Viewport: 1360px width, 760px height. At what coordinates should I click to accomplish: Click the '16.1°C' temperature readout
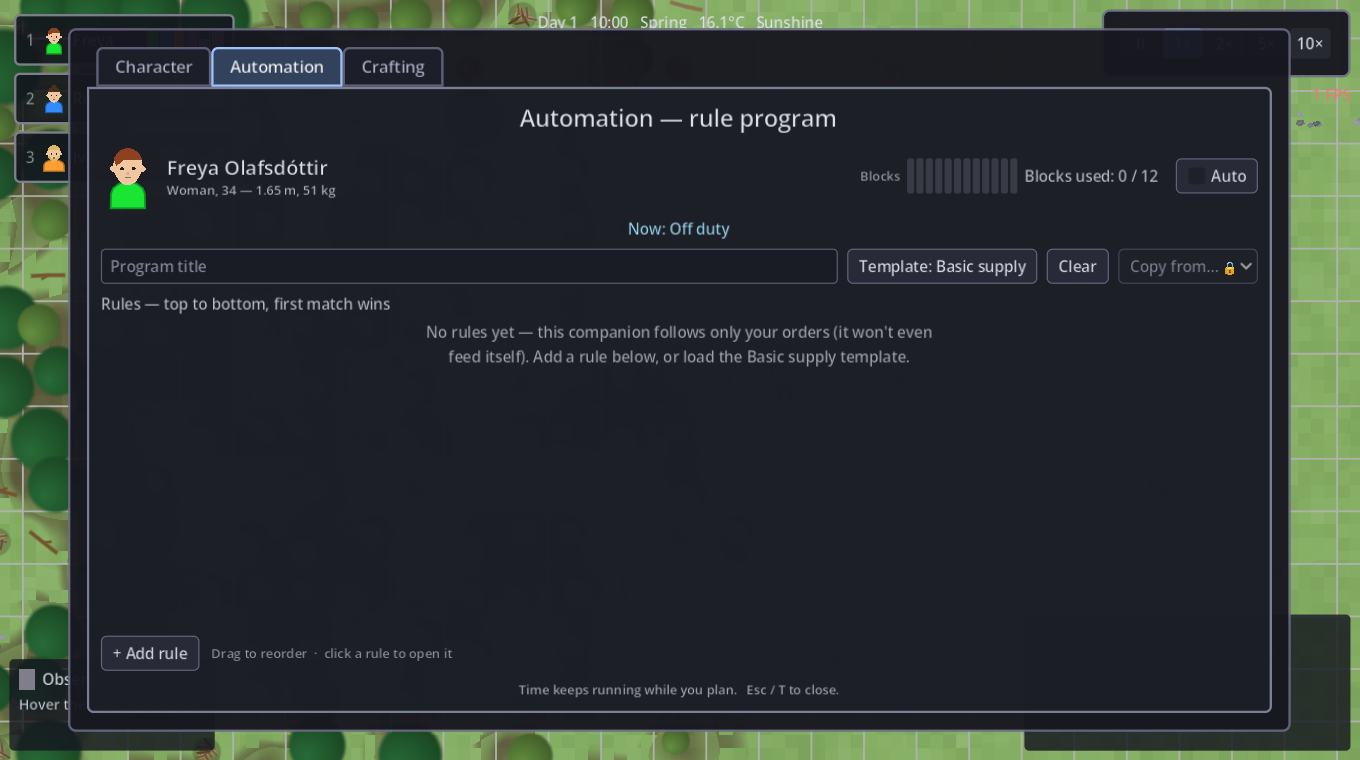coord(722,22)
